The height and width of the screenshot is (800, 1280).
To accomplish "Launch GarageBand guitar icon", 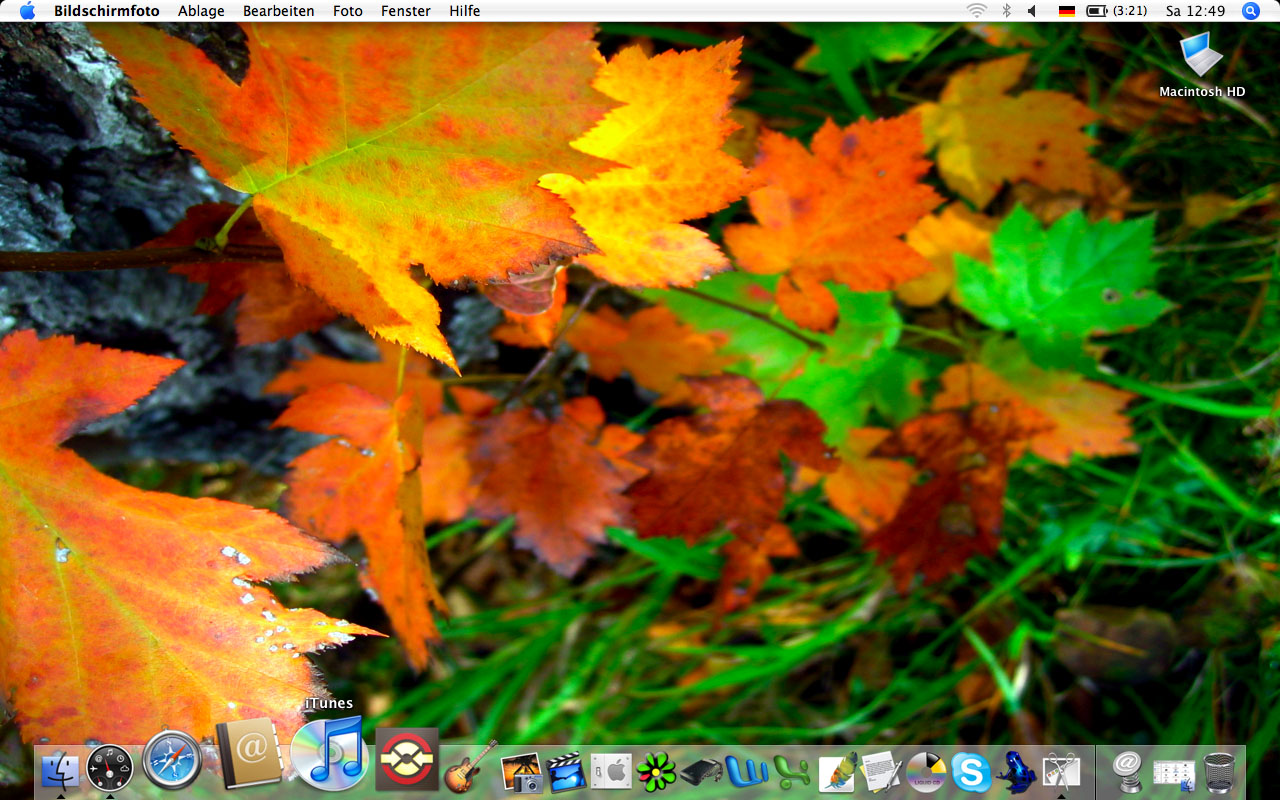I will tap(470, 768).
